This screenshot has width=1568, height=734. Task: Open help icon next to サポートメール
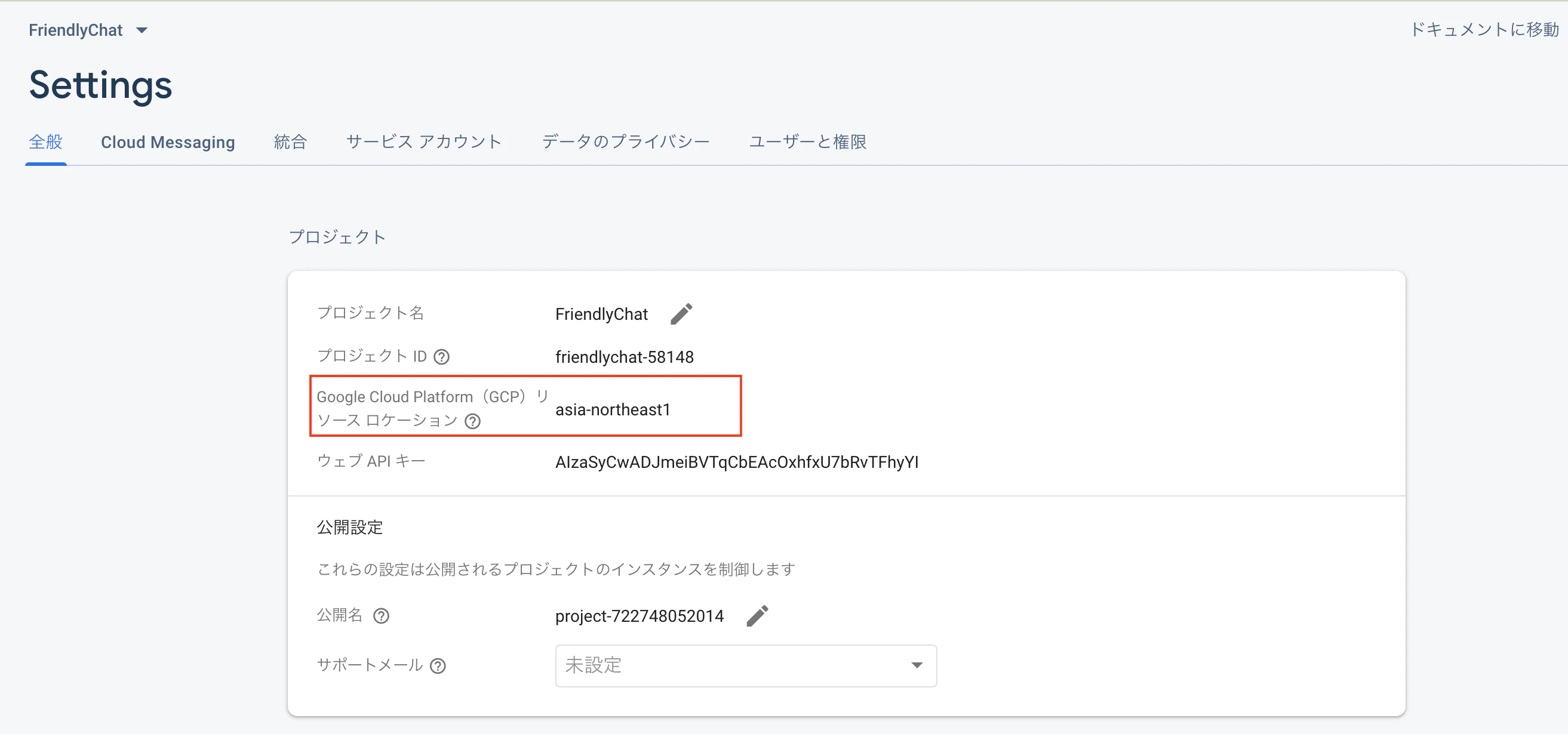pyautogui.click(x=438, y=666)
